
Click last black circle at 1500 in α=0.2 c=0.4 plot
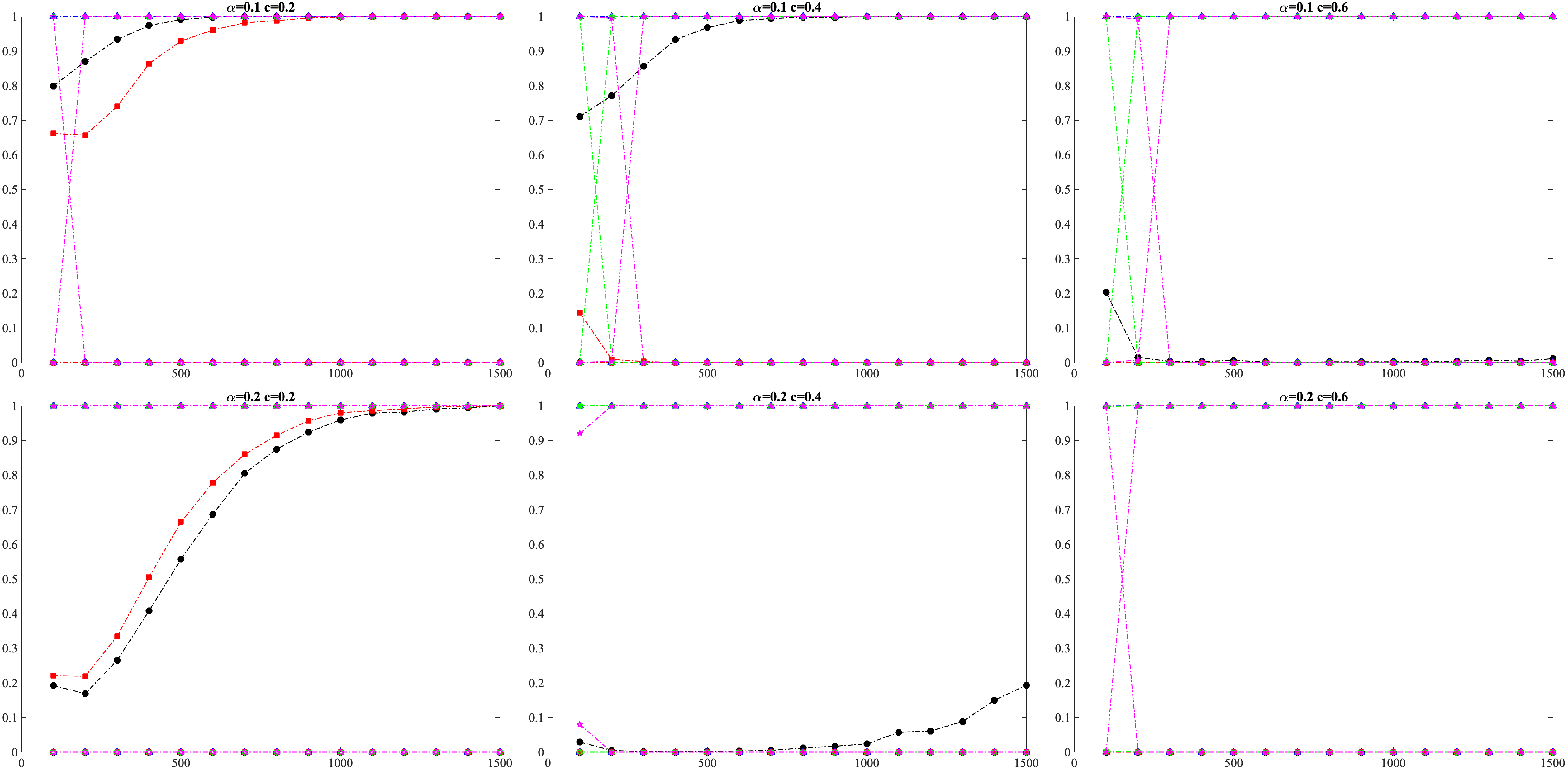point(1026,685)
